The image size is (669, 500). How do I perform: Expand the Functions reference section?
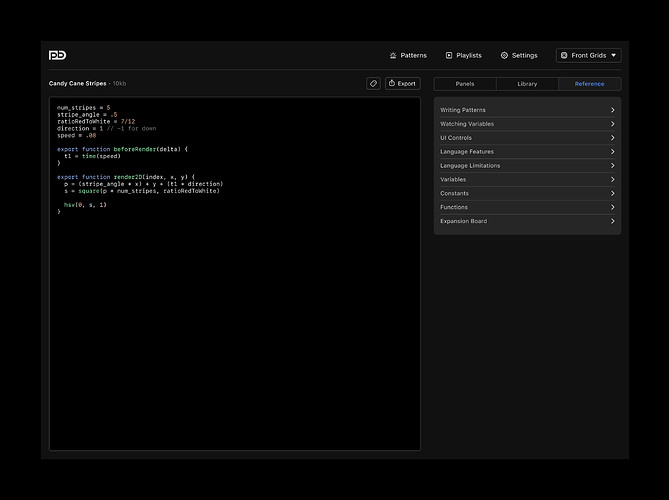(x=527, y=207)
